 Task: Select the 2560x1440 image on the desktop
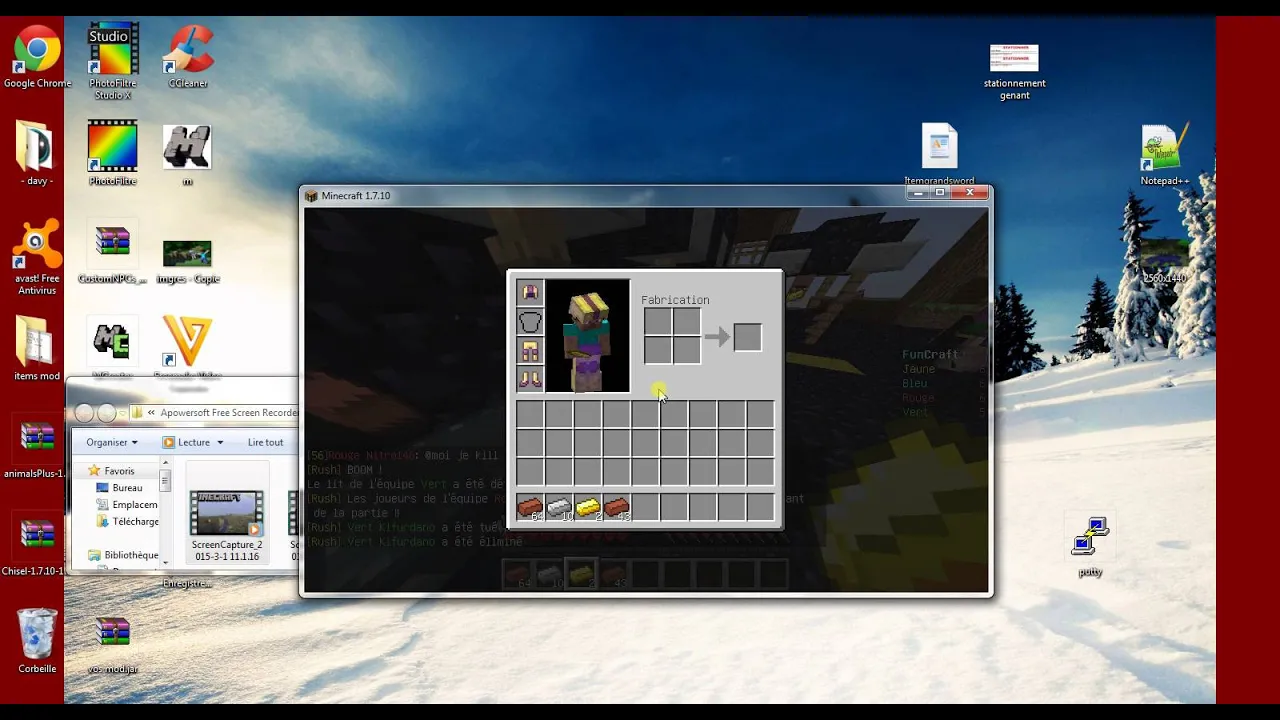1164,260
